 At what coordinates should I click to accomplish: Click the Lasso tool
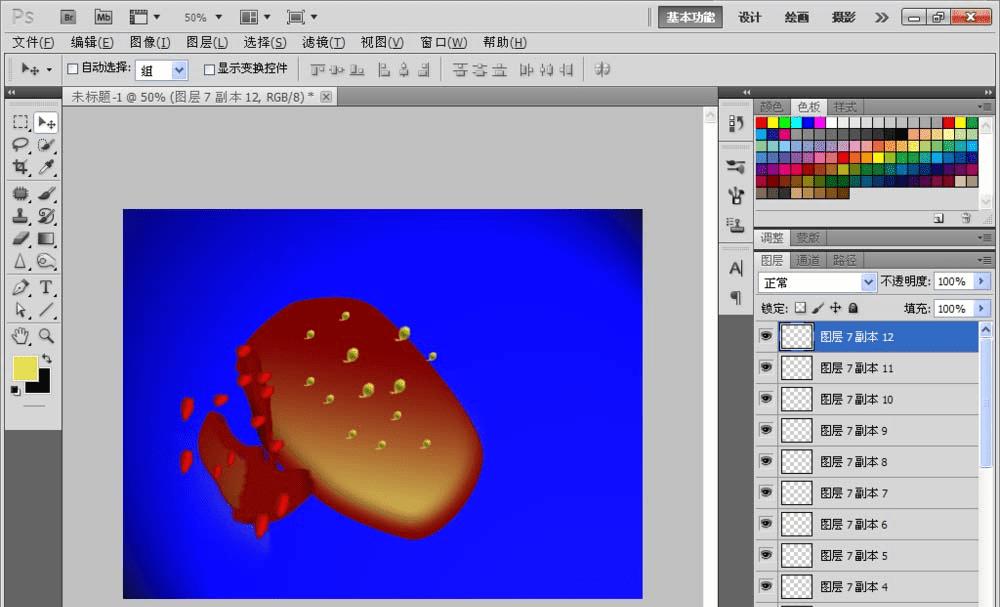(x=20, y=145)
